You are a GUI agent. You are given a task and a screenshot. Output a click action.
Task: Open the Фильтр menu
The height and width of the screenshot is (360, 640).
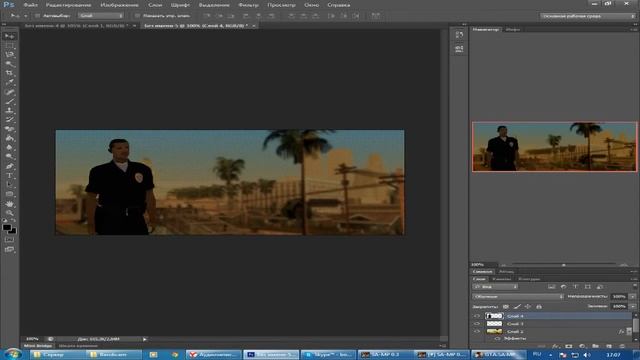(248, 5)
